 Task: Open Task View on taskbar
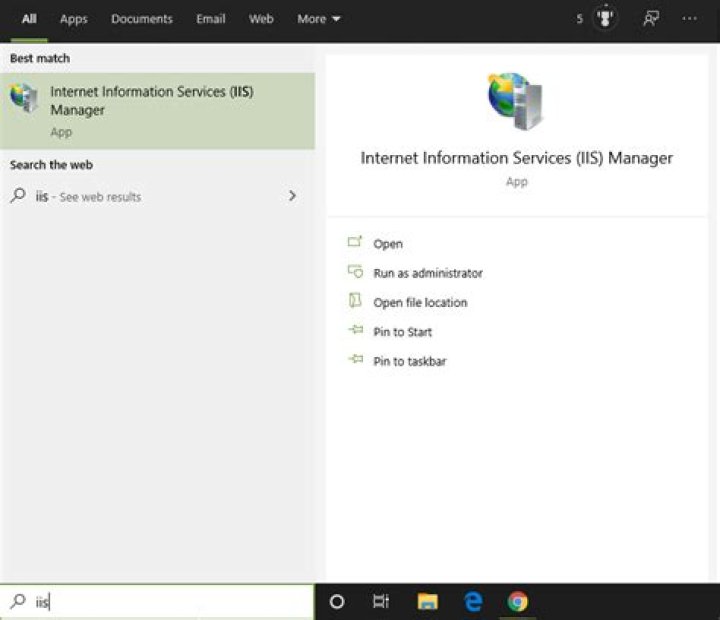pos(381,601)
